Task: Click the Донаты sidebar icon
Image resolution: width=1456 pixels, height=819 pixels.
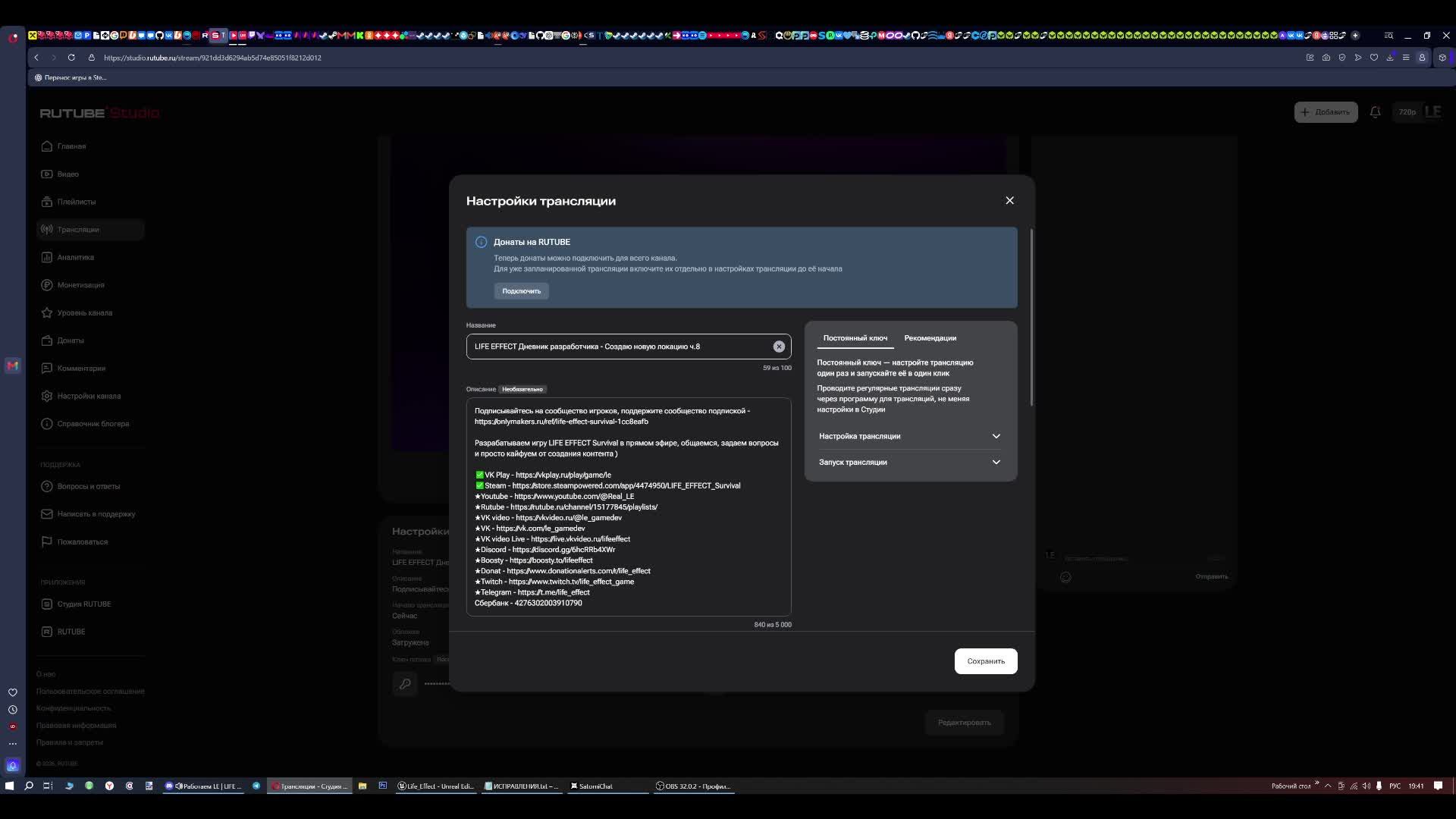Action: pyautogui.click(x=47, y=340)
